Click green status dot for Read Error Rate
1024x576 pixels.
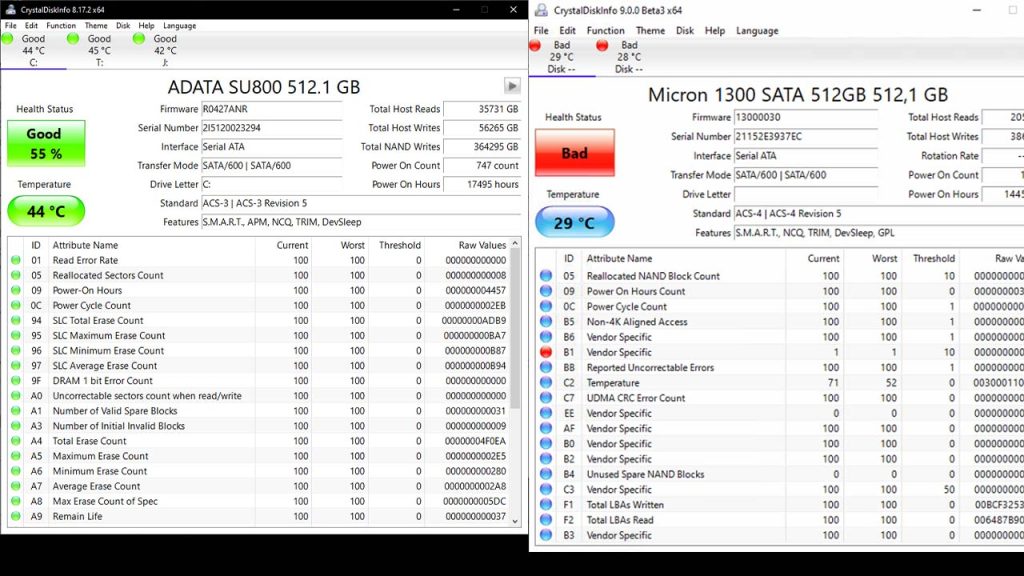point(16,260)
